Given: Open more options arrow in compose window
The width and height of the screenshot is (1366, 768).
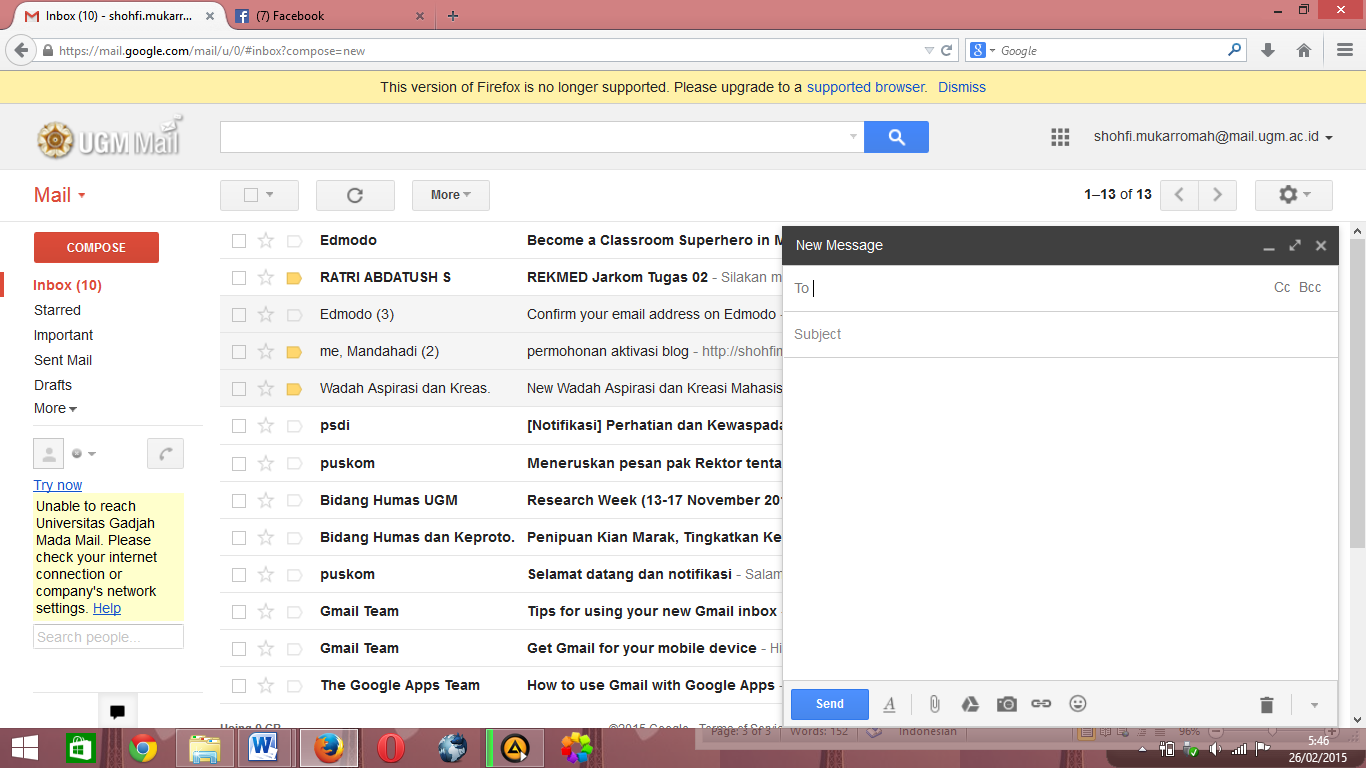Looking at the screenshot, I should [x=1314, y=705].
